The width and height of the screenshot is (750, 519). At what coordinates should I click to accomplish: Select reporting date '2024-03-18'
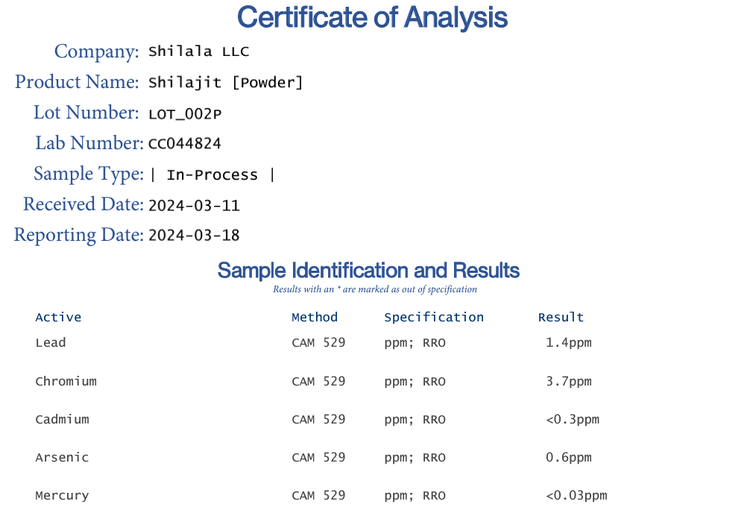tap(194, 235)
